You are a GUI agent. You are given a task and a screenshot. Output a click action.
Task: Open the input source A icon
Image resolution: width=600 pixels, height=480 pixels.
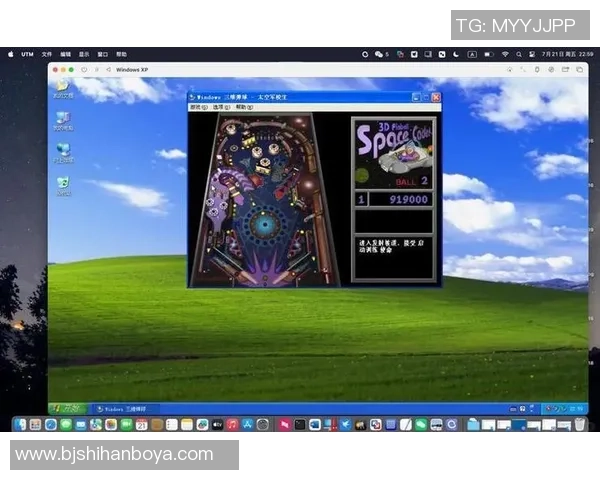[472, 54]
